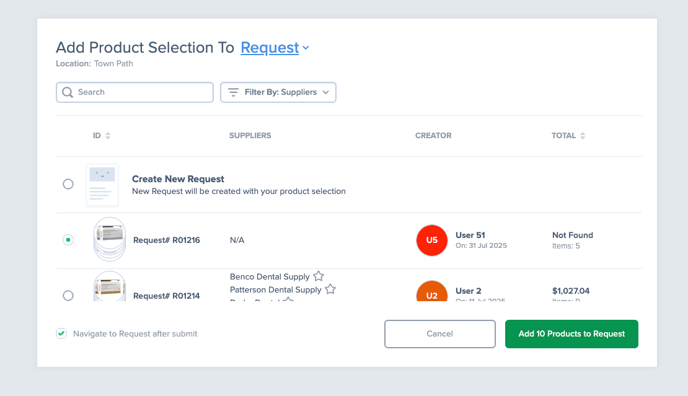The image size is (688, 396).
Task: Click the U5 creator avatar
Action: point(432,240)
